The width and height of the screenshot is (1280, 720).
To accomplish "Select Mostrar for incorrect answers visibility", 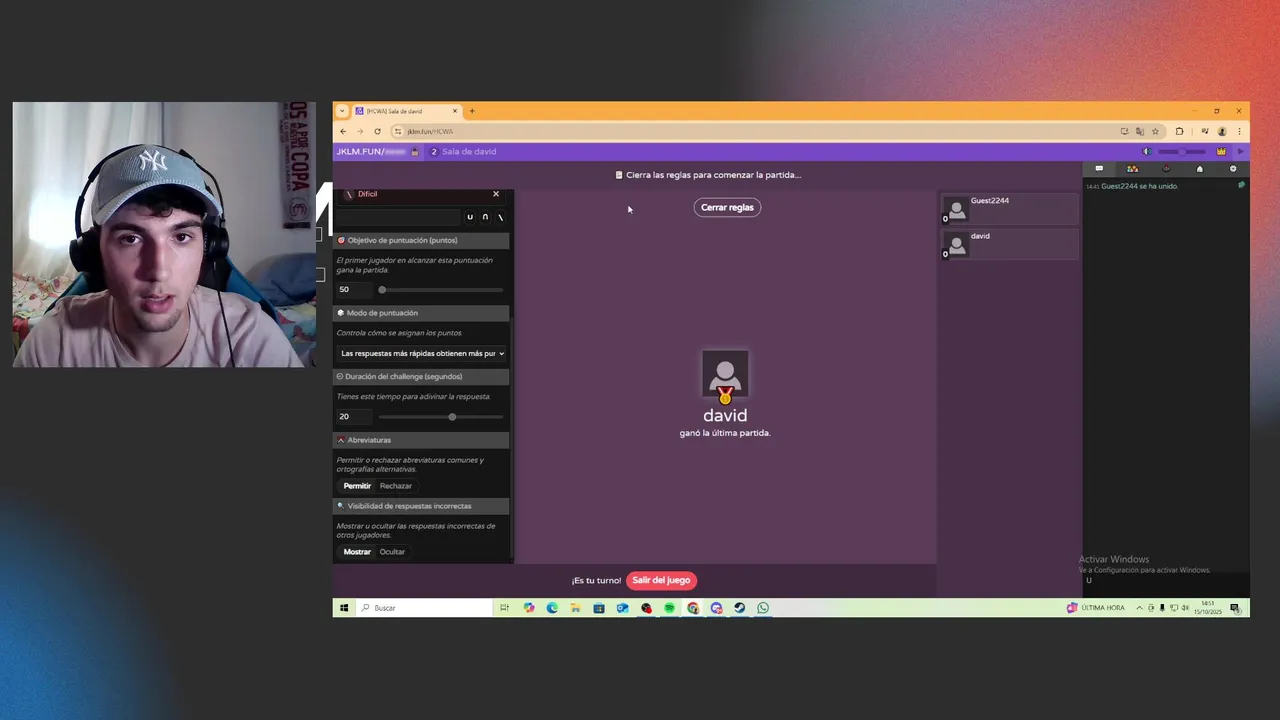I will (357, 552).
